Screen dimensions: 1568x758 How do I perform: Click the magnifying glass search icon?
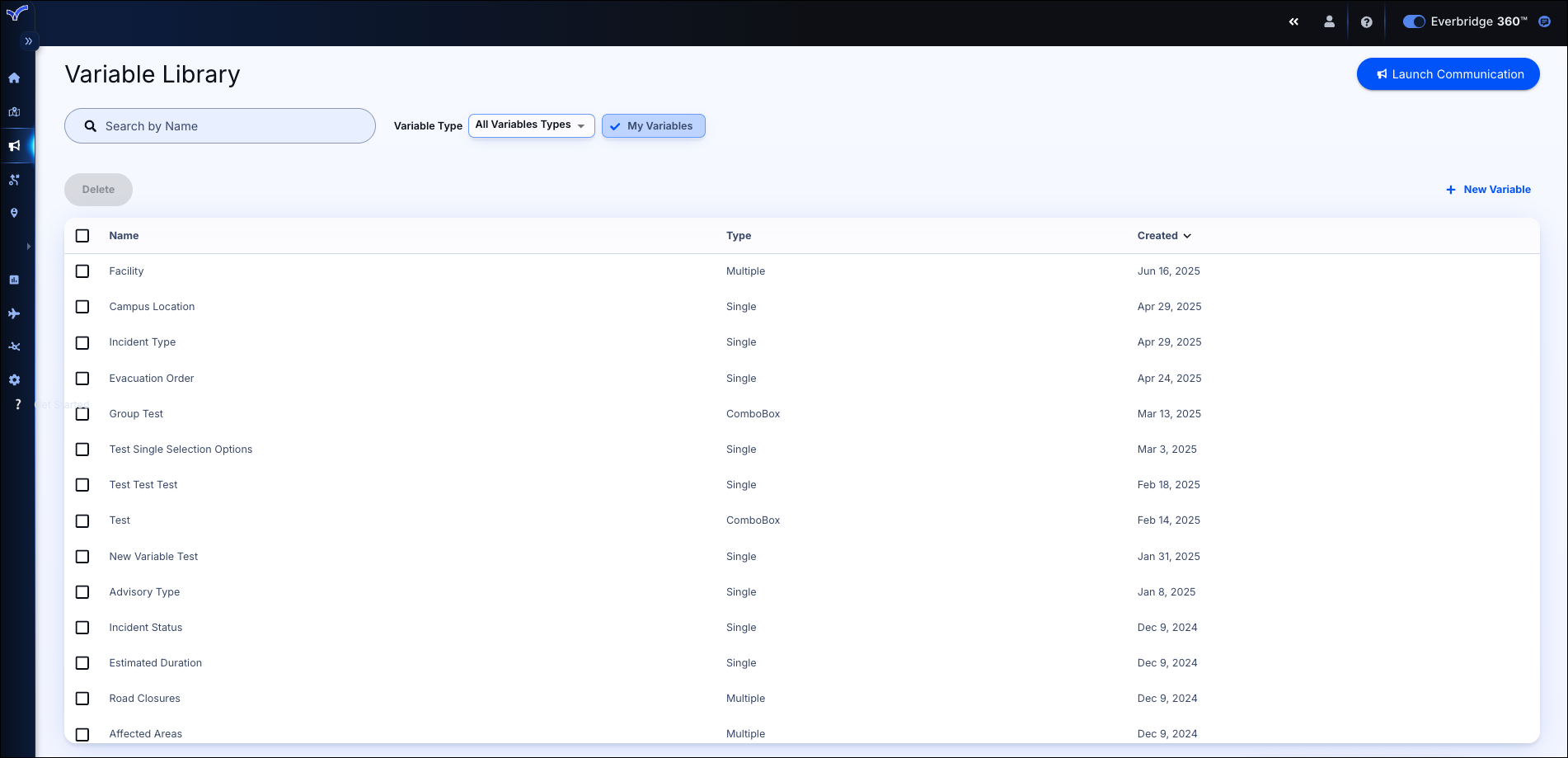[x=91, y=126]
